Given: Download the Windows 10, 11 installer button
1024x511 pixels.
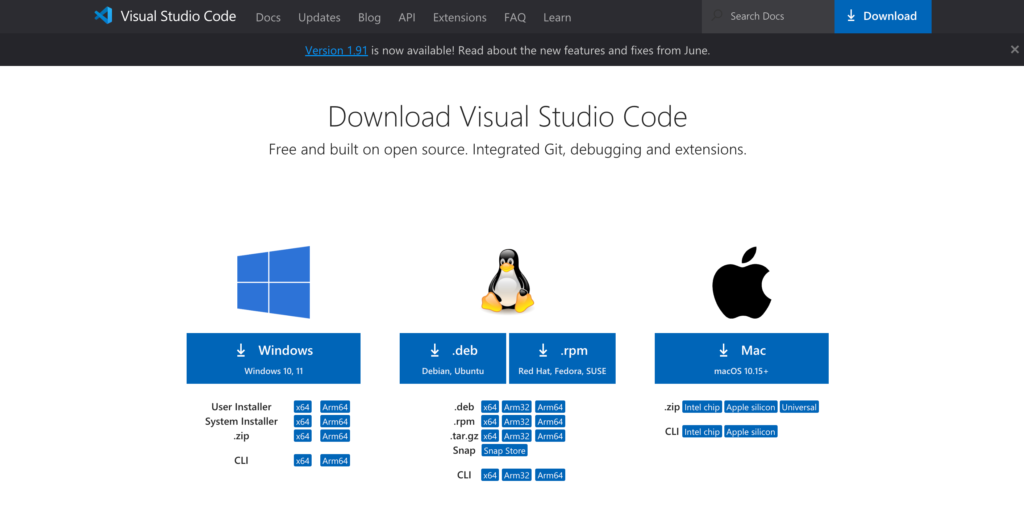Looking at the screenshot, I should click(x=274, y=358).
